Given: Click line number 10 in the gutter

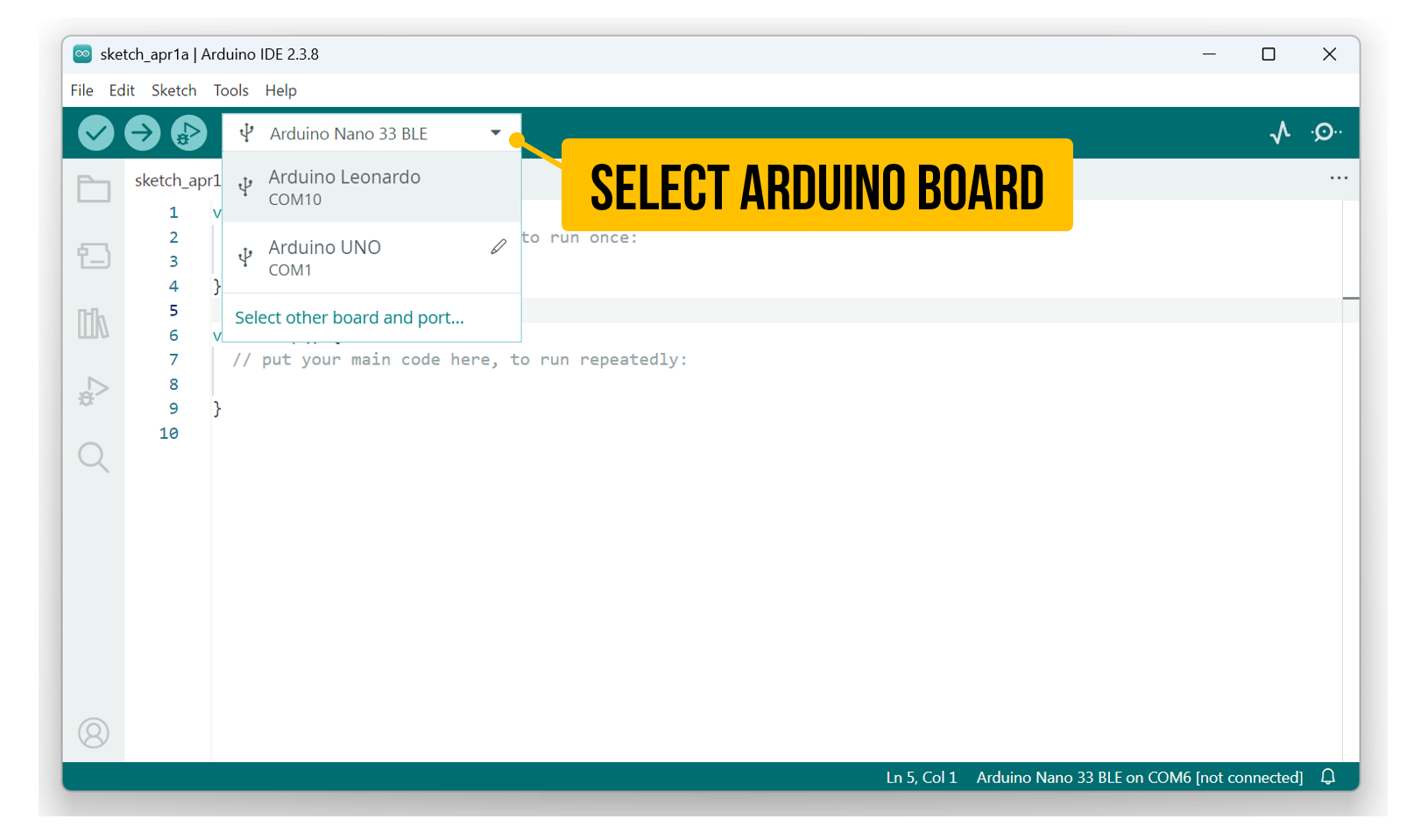Looking at the screenshot, I should 169,434.
